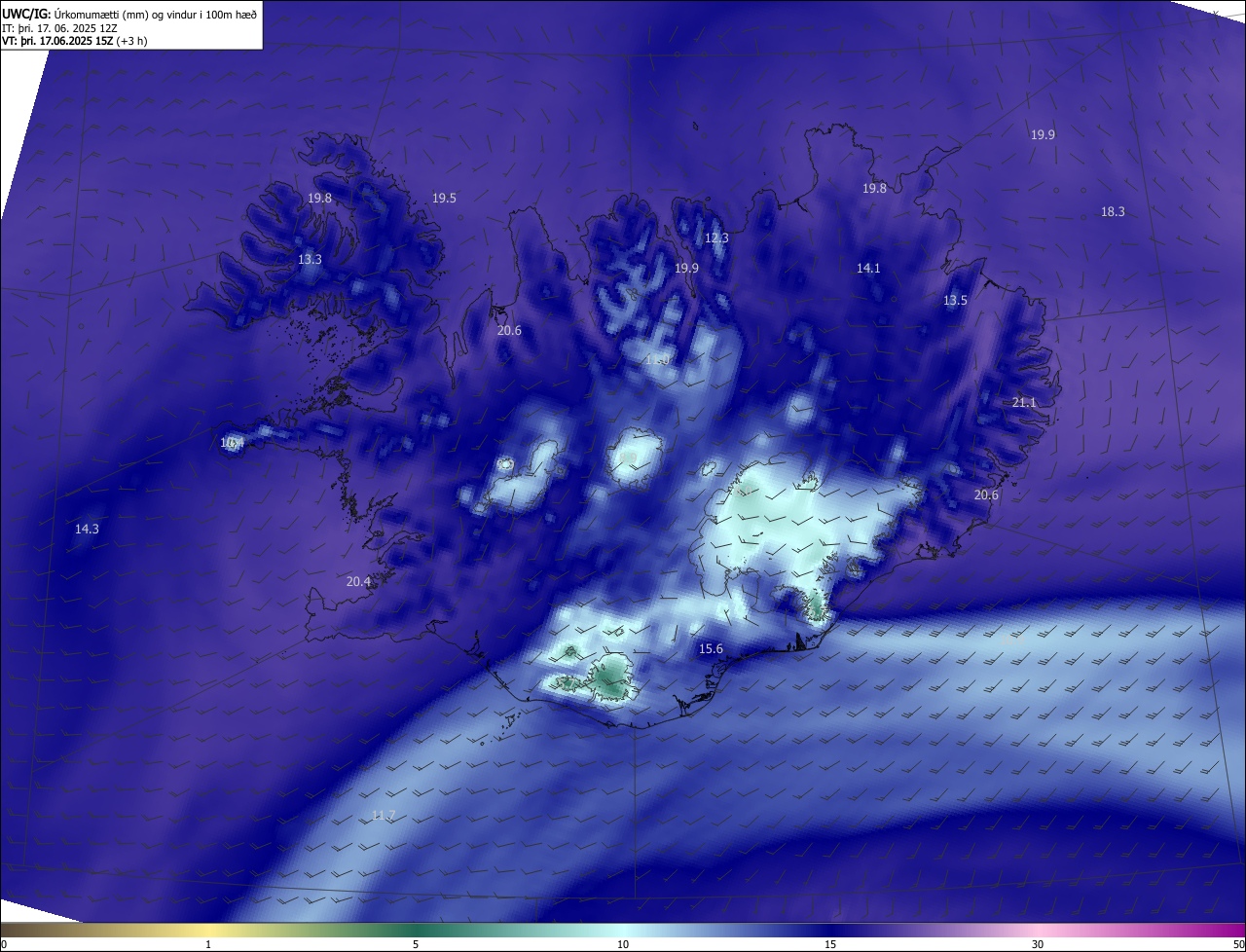Click the 12.3 value label
The height and width of the screenshot is (952, 1246).
tap(716, 238)
